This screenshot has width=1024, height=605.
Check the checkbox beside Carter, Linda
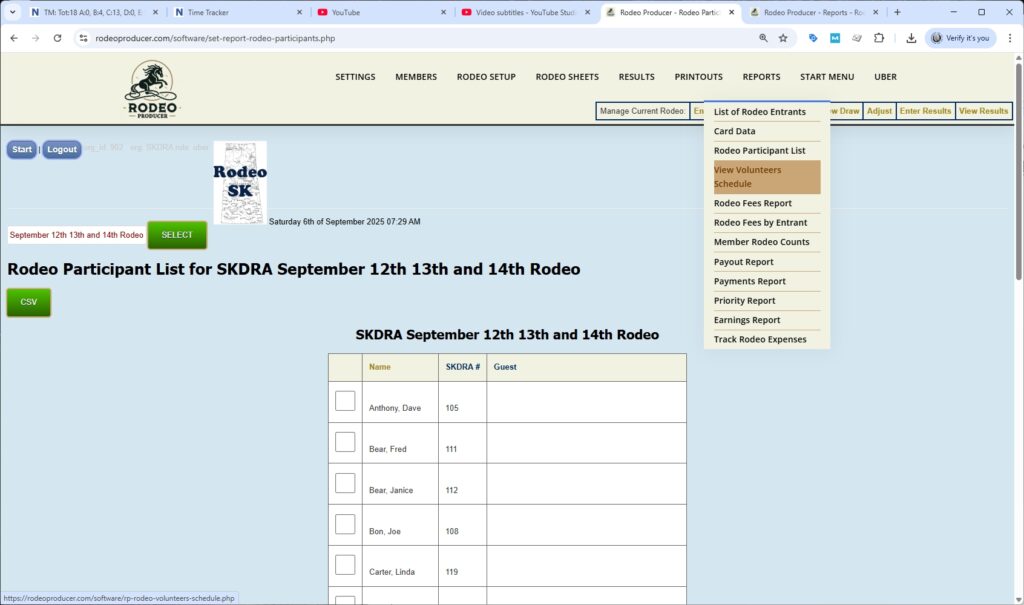(x=345, y=563)
